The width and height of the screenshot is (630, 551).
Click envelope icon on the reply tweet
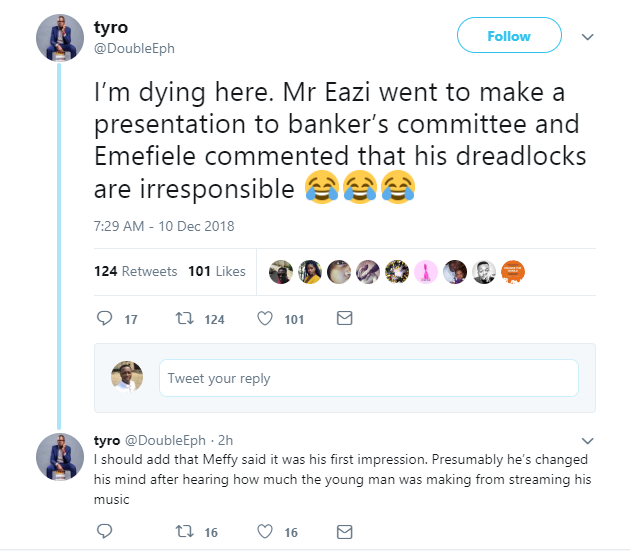[x=344, y=532]
